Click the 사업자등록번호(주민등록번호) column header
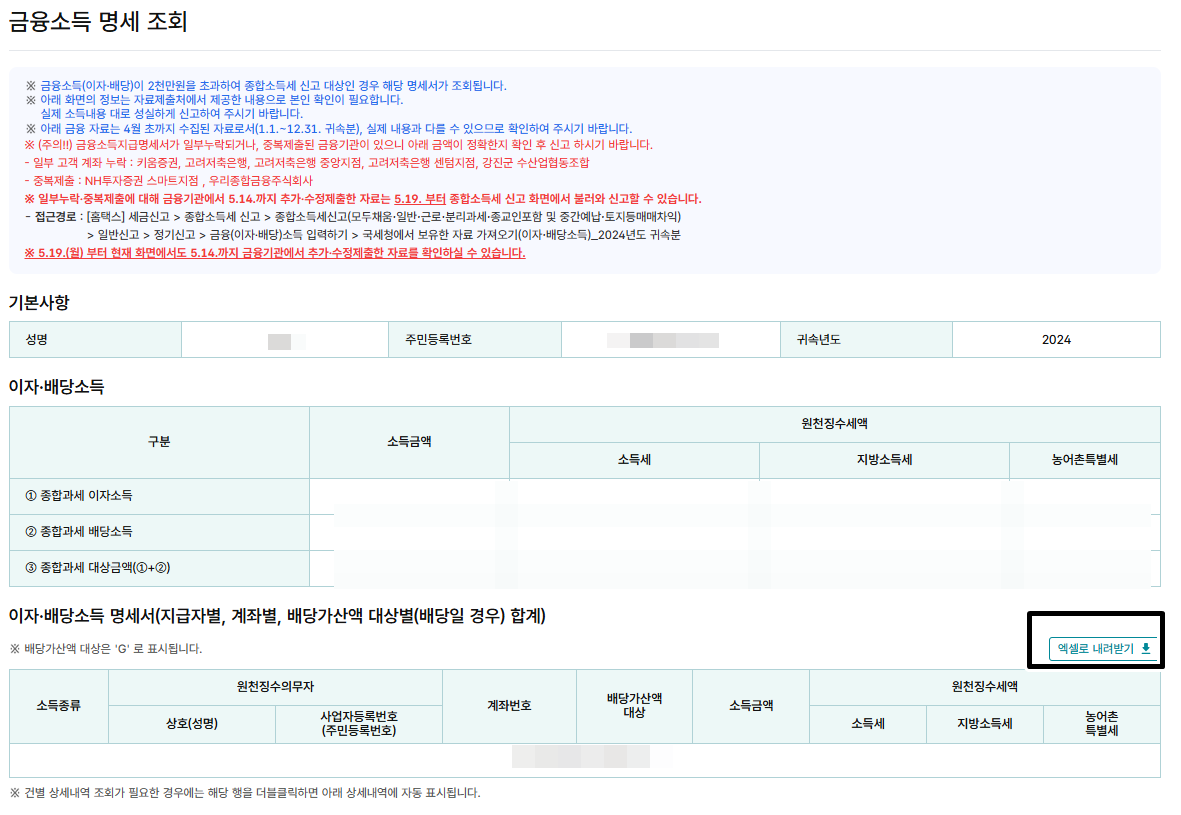This screenshot has width=1181, height=815. (359, 724)
